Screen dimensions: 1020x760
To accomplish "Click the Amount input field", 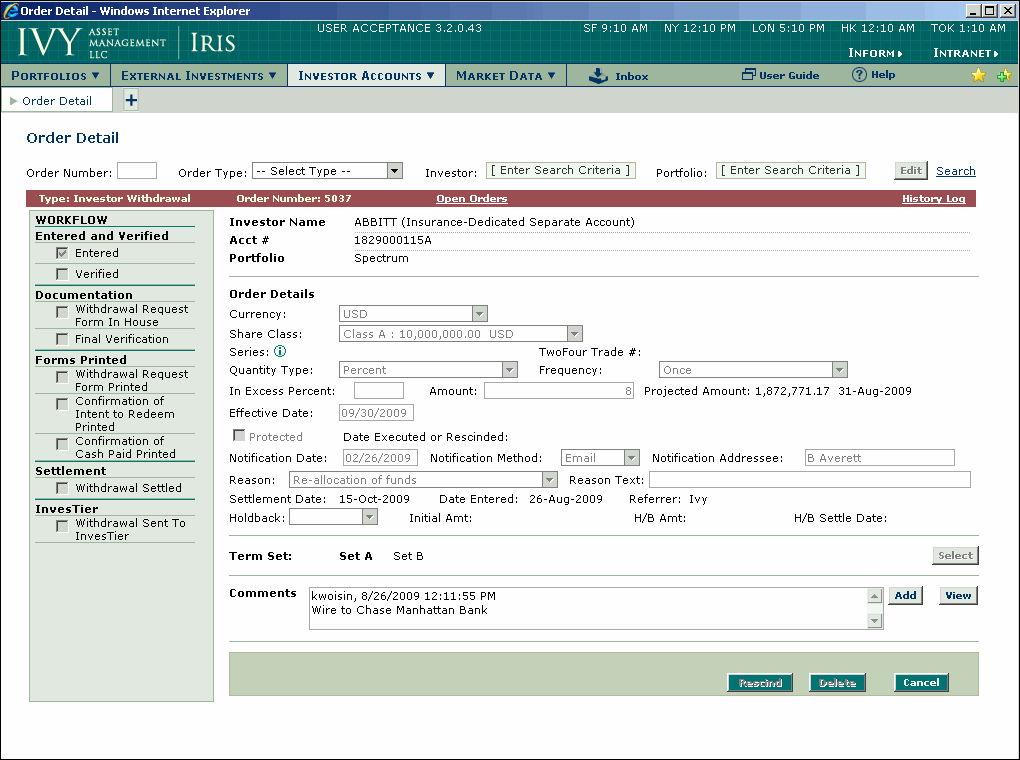I will click(559, 390).
